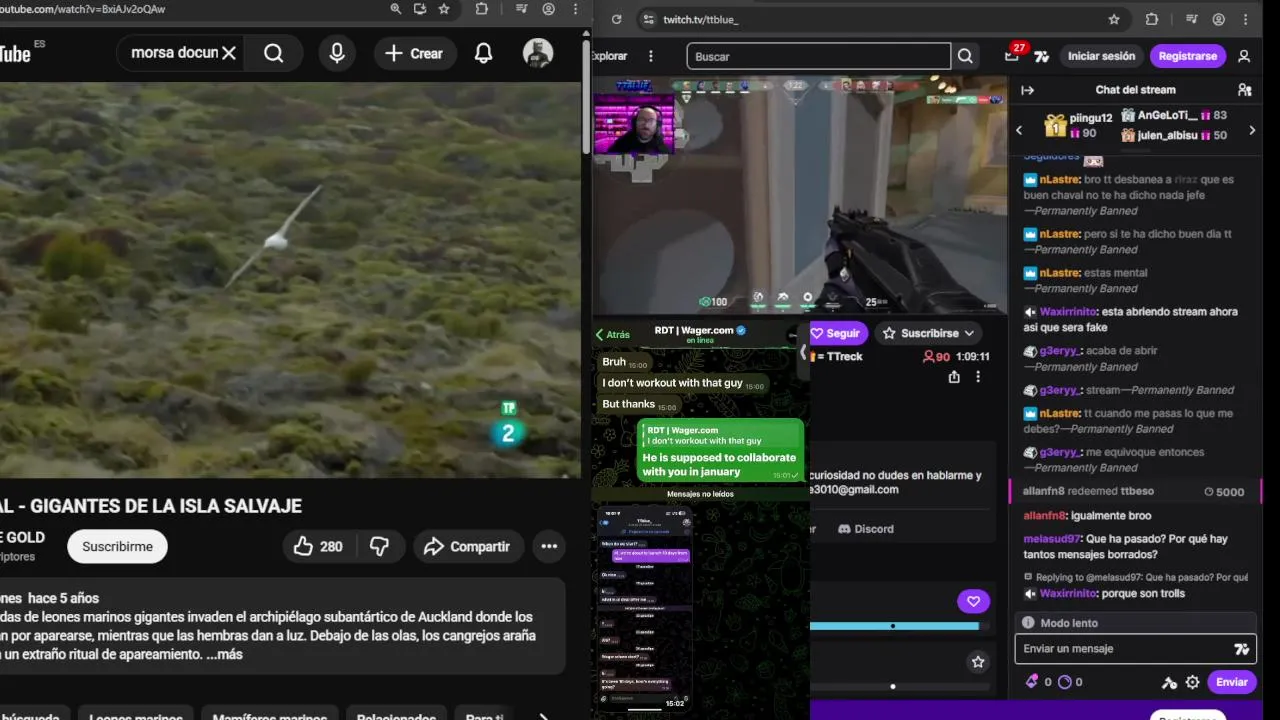The image size is (1280, 720).
Task: Follow the channel with Seguir button
Action: [838, 333]
